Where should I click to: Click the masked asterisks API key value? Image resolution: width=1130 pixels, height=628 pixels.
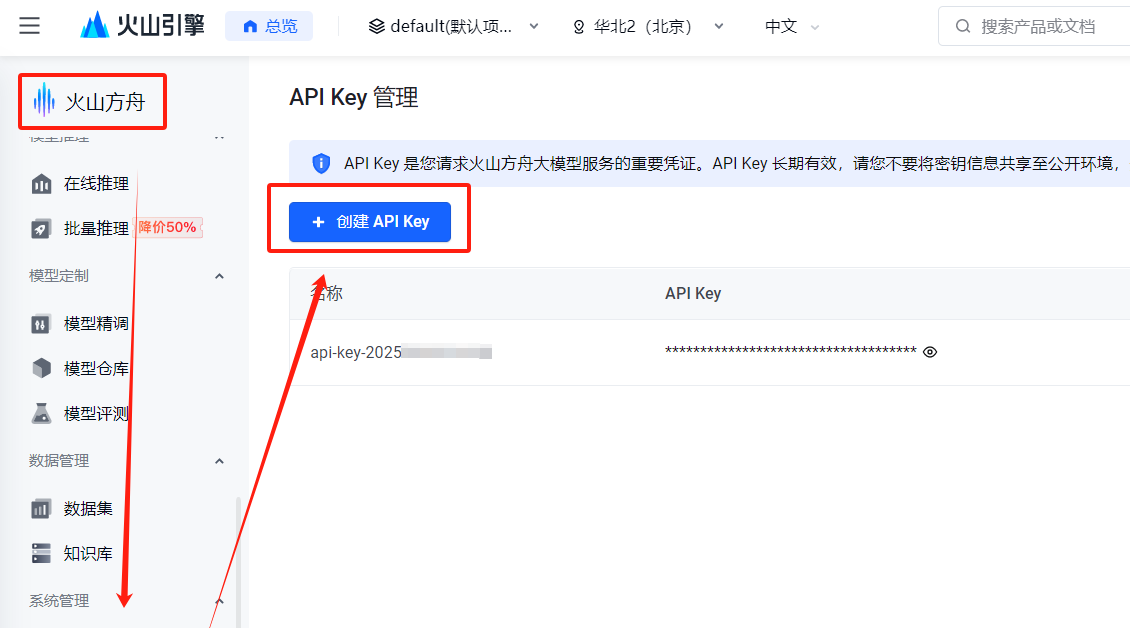tap(791, 351)
